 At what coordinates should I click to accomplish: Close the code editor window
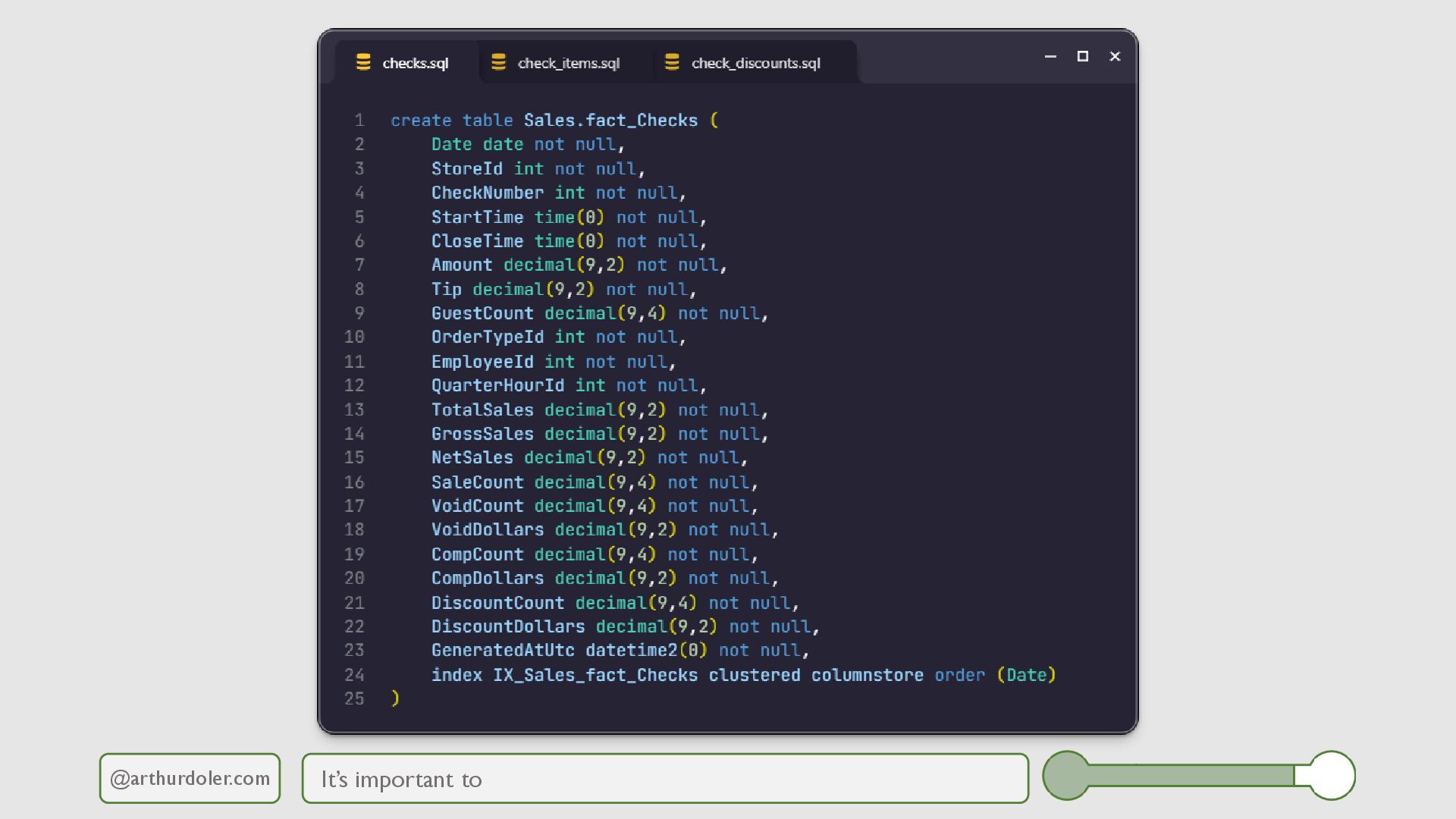coord(1115,56)
